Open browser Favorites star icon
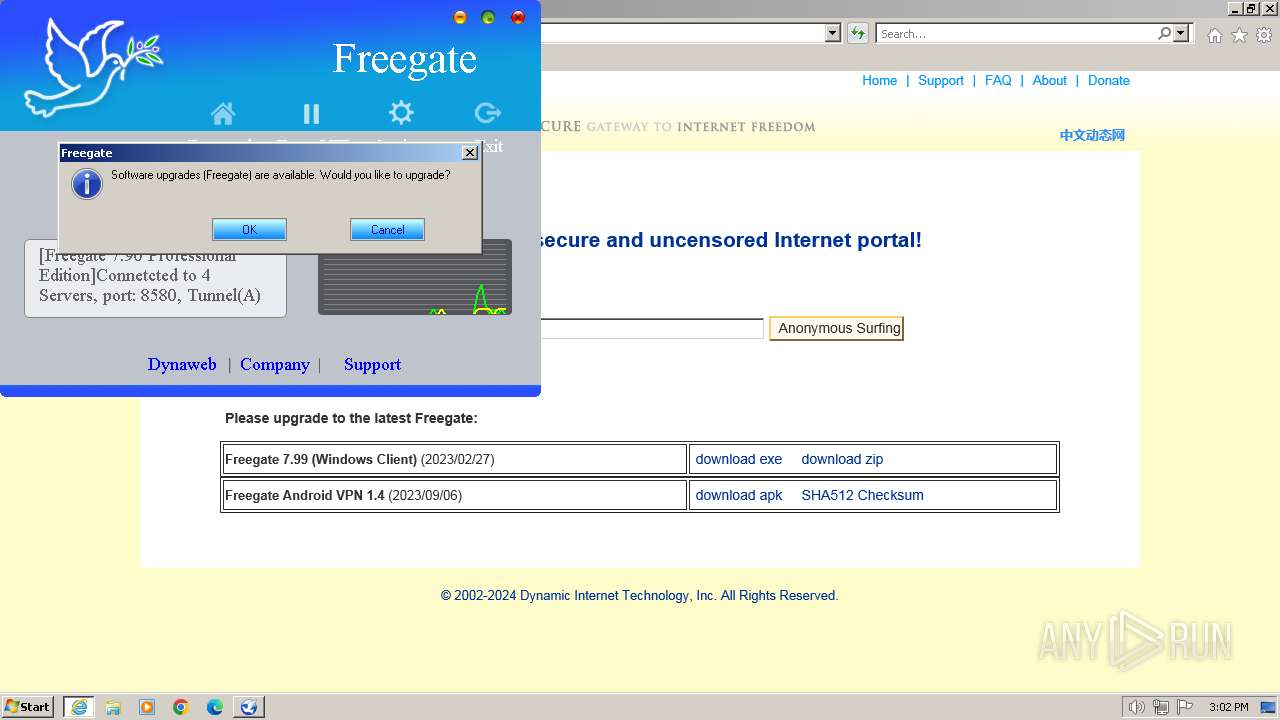The image size is (1280, 720). [x=1239, y=35]
